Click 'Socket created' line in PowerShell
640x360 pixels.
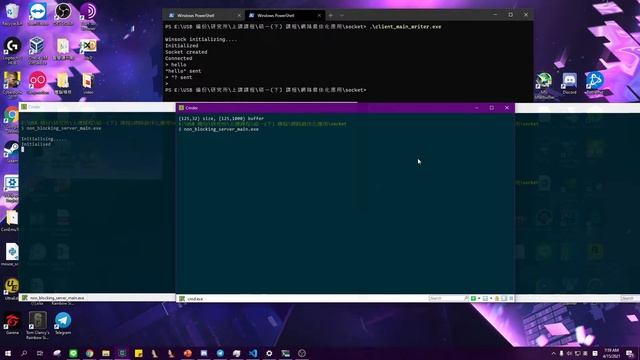coord(186,52)
